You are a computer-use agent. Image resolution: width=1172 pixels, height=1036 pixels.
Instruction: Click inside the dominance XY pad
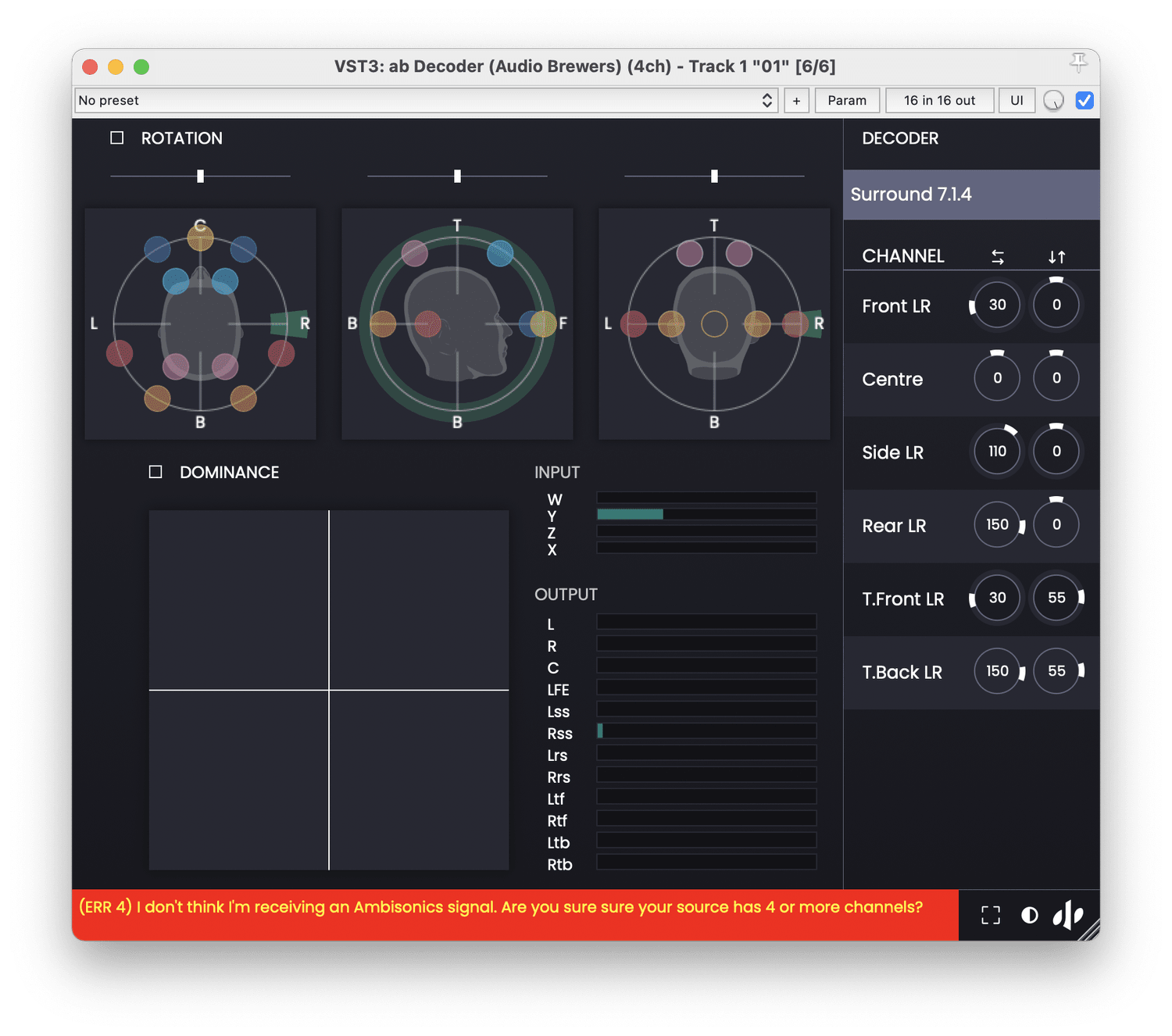pos(329,690)
